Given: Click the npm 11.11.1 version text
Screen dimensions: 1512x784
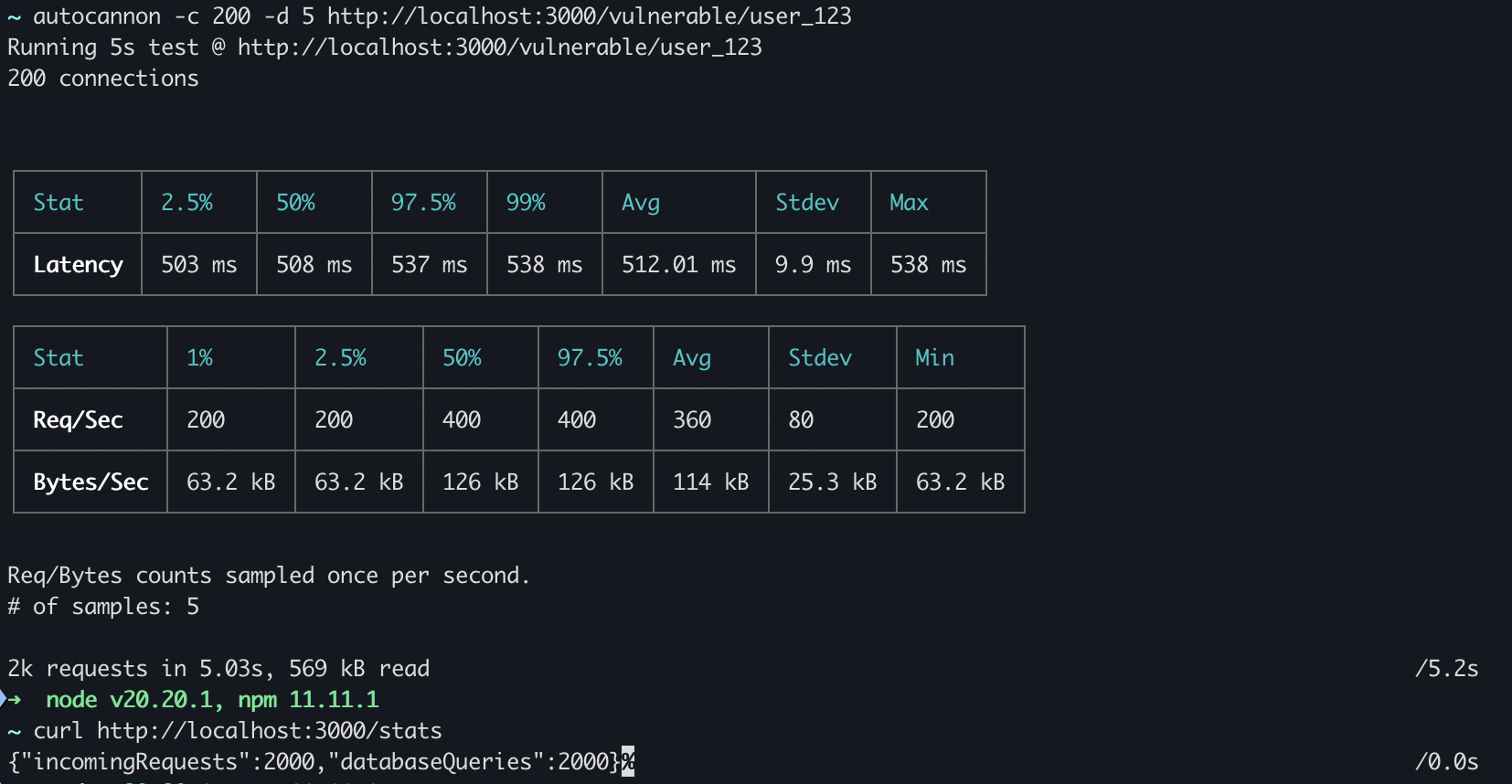Looking at the screenshot, I should (308, 700).
